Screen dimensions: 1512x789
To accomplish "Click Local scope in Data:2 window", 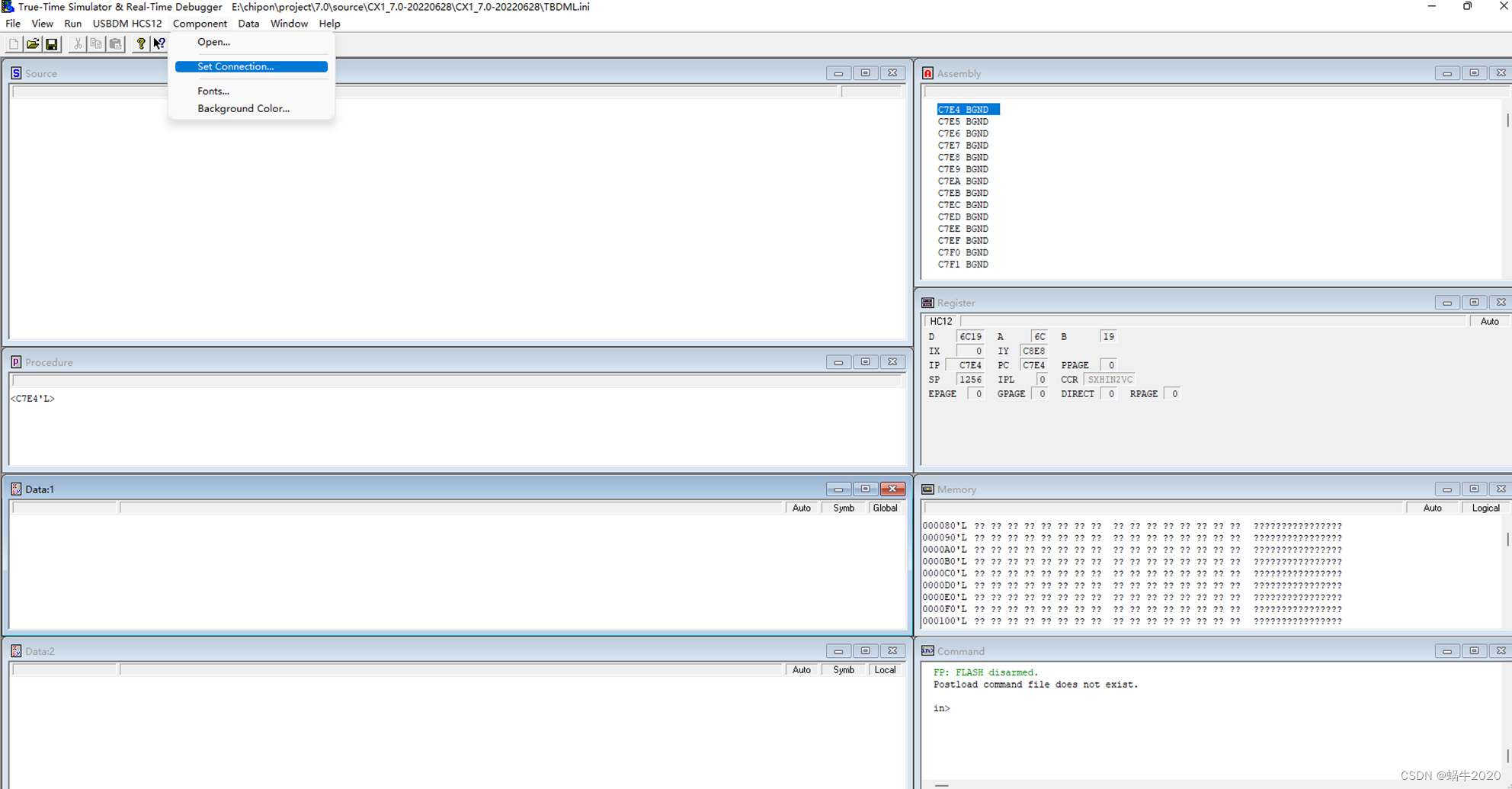I will tap(885, 670).
